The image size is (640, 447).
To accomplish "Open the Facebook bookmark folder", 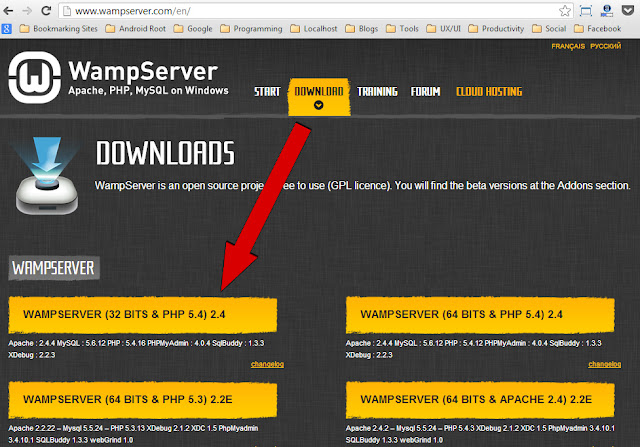I will click(597, 29).
